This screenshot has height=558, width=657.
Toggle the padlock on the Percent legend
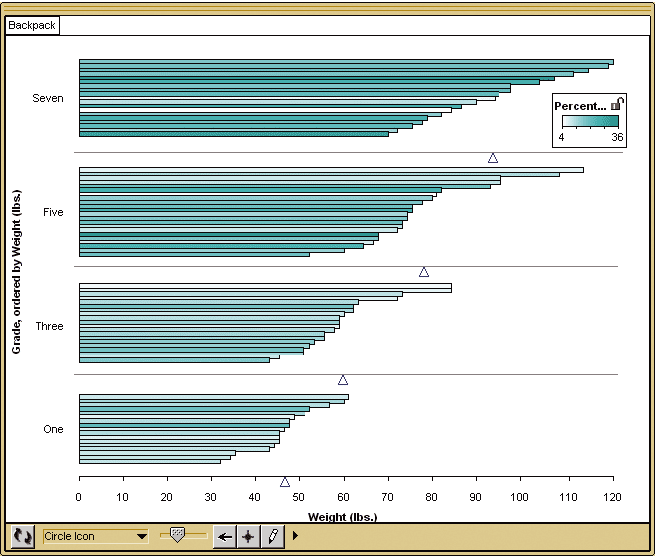[x=617, y=104]
